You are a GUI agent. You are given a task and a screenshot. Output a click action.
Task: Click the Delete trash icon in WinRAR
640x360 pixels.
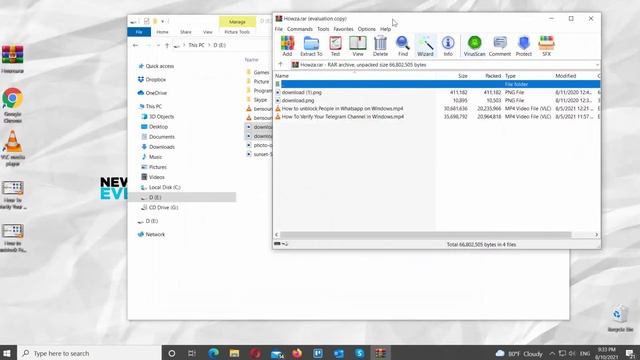[380, 46]
